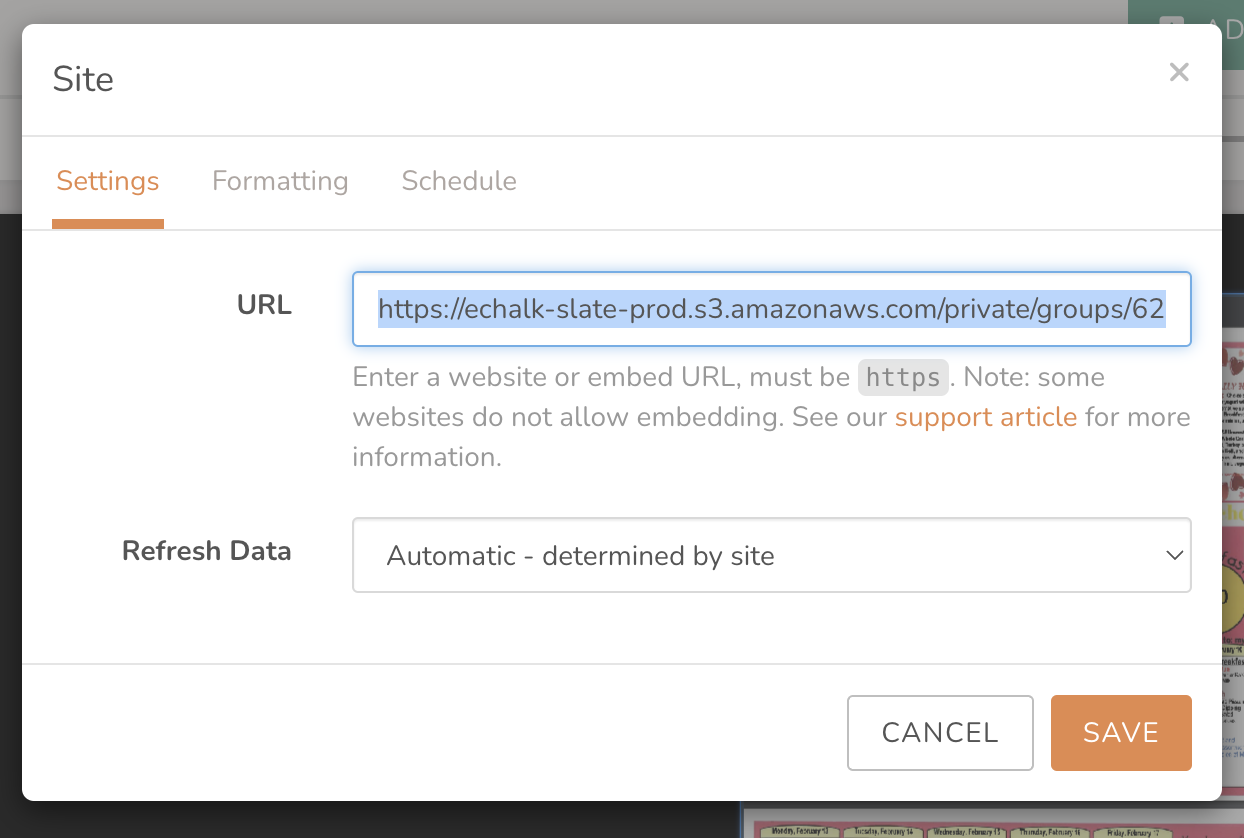Click the highlighted amazonaws URL text
This screenshot has height=838, width=1244.
[770, 309]
